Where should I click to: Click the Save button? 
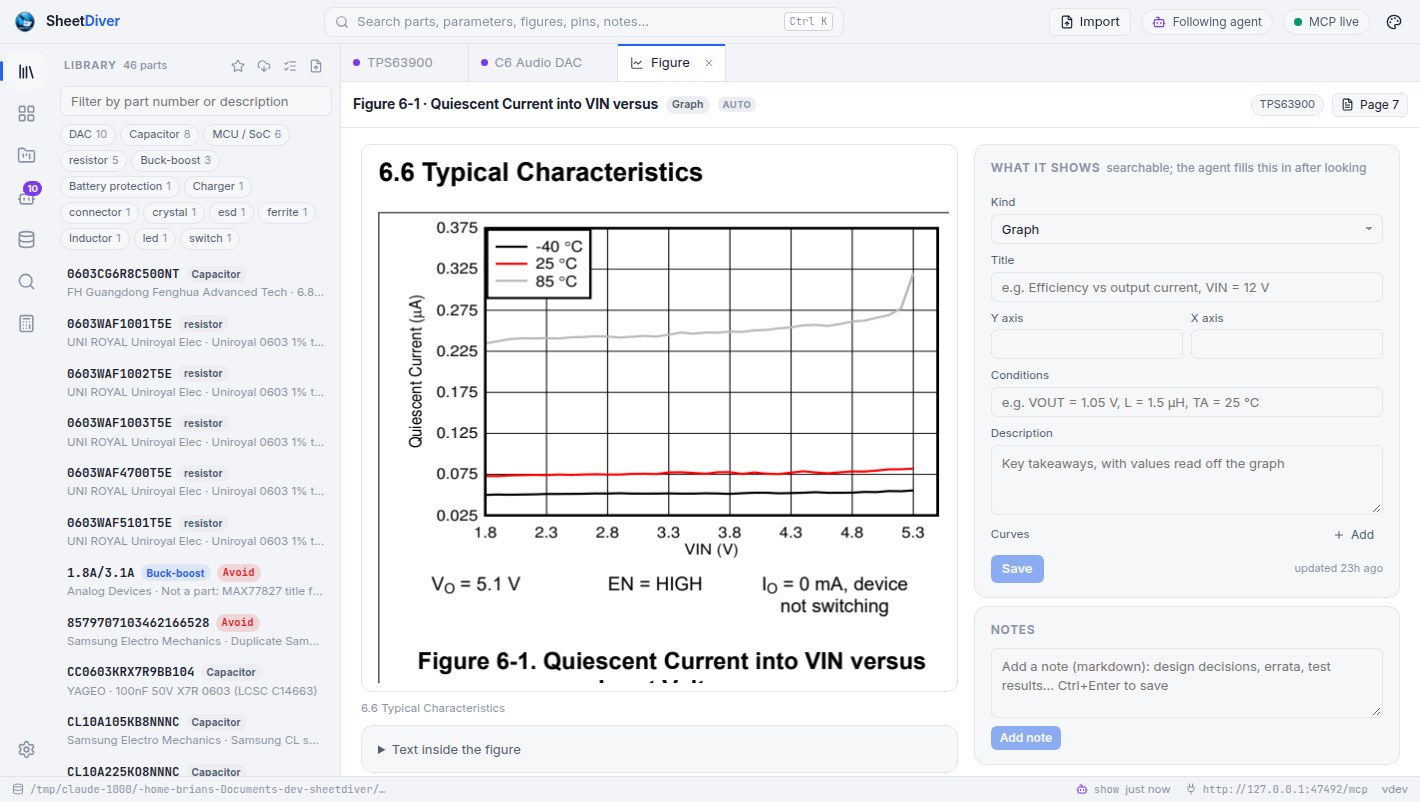click(x=1017, y=569)
